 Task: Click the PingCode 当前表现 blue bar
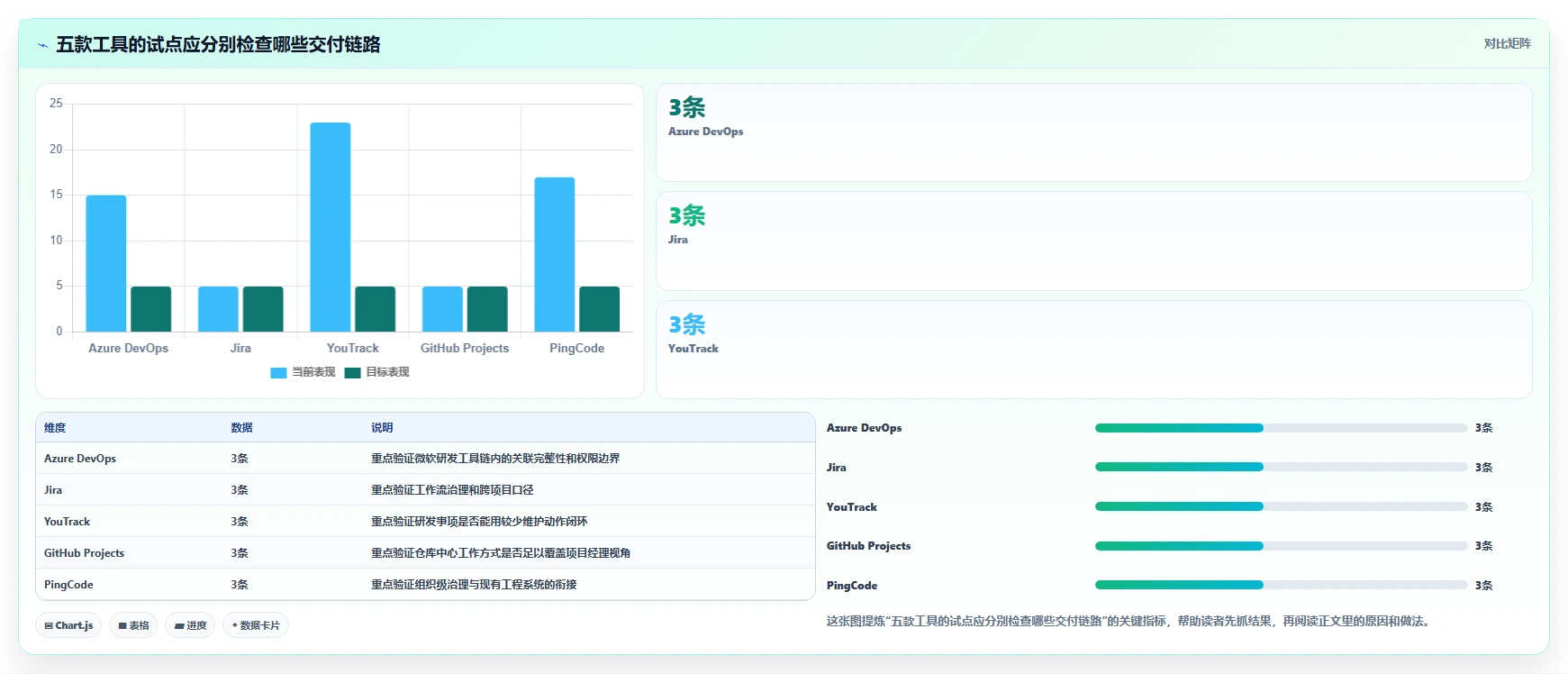tap(555, 254)
